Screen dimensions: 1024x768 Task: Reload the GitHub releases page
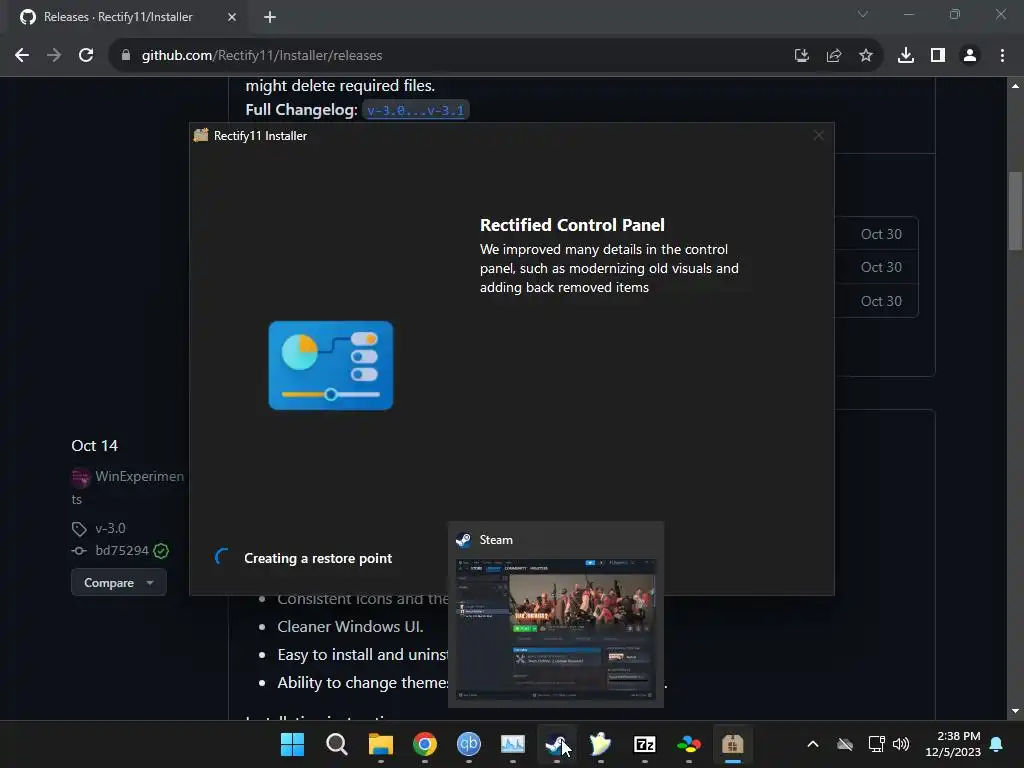click(x=86, y=56)
